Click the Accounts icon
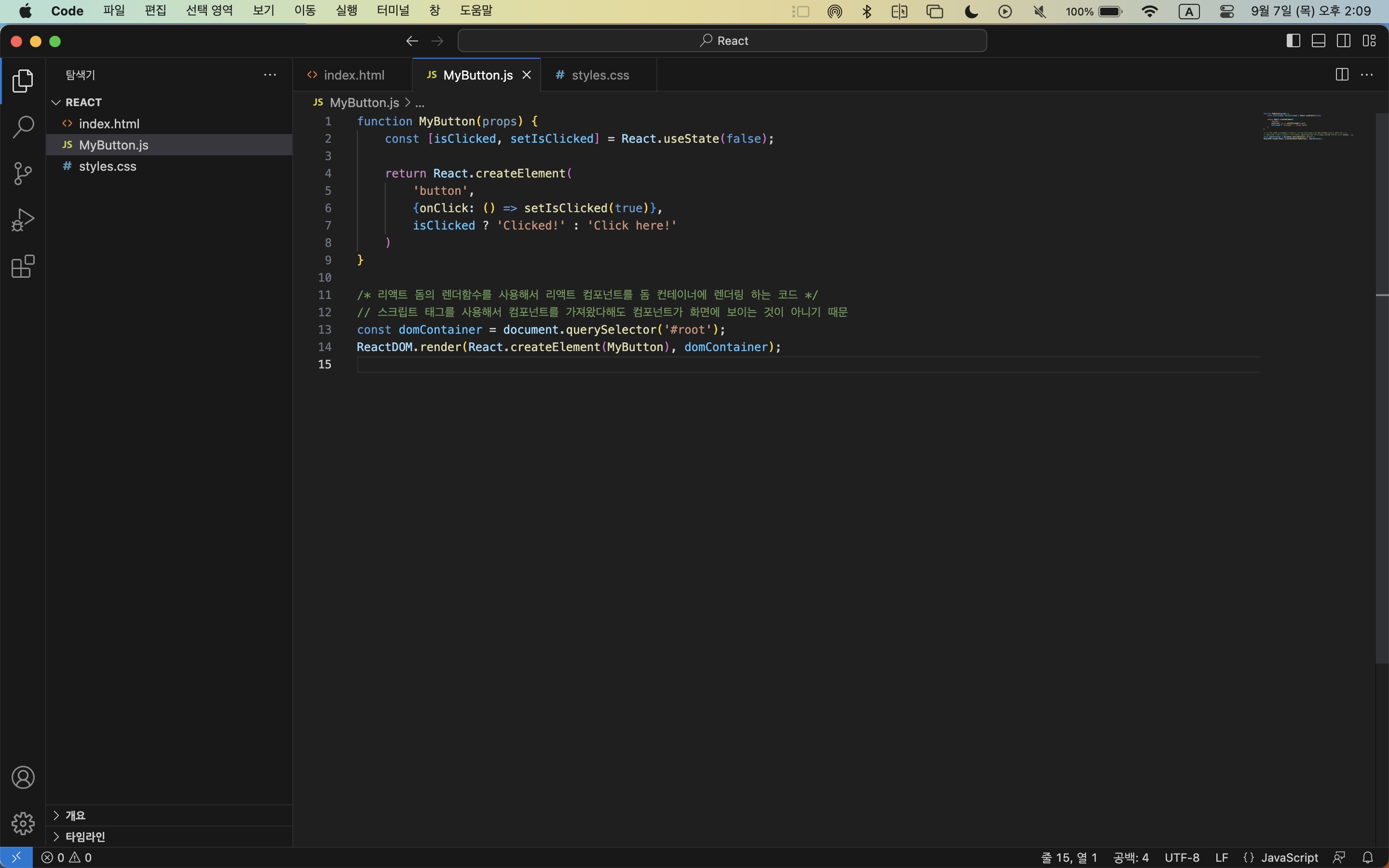 pos(23,777)
